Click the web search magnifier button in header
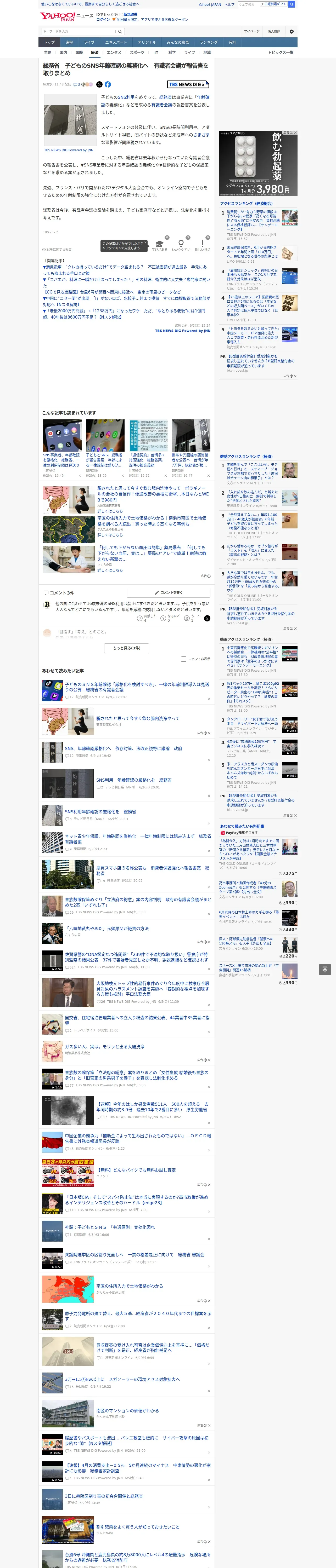336x1568 pixels. click(x=292, y=4)
